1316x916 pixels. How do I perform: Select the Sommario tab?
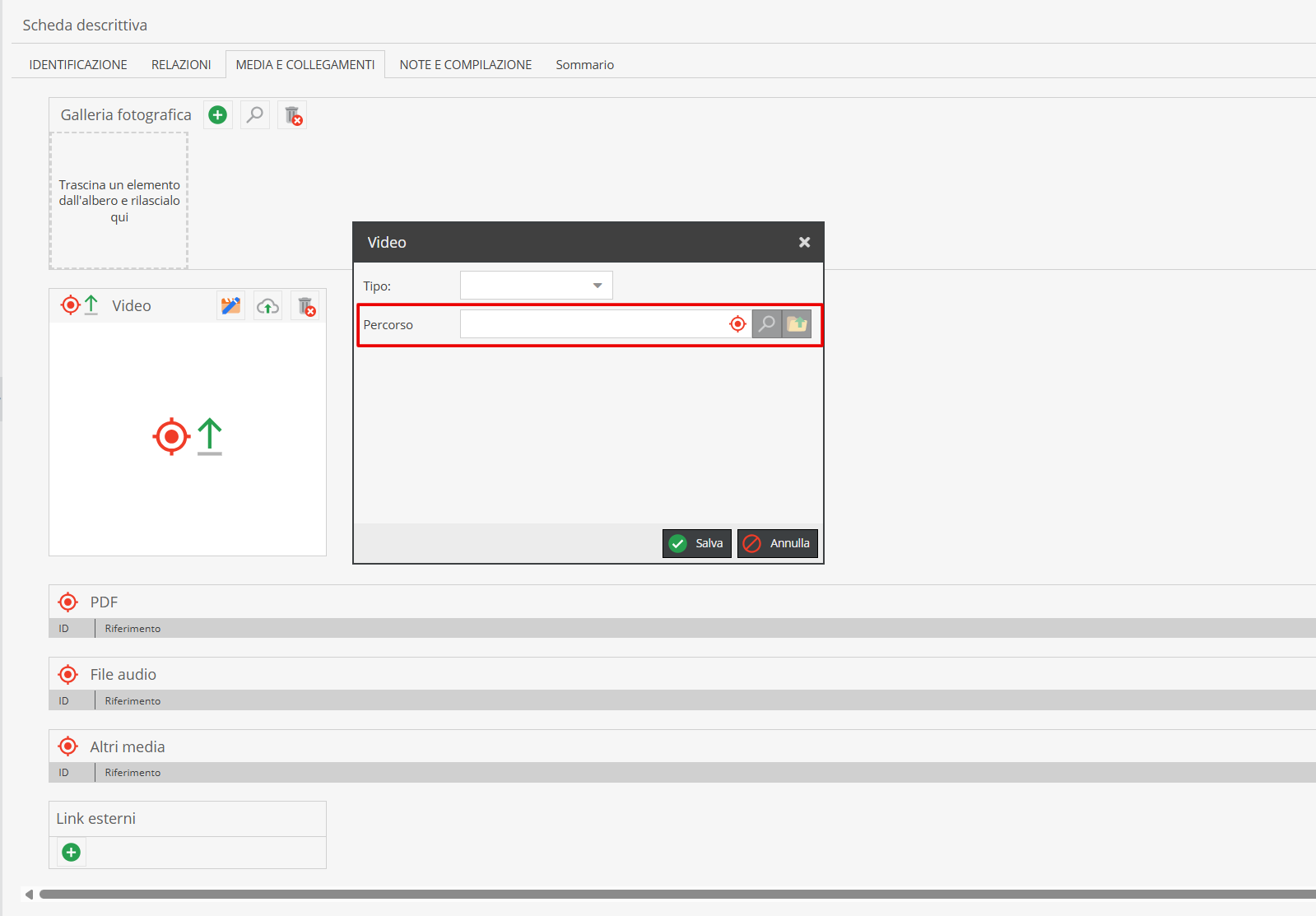(x=584, y=65)
